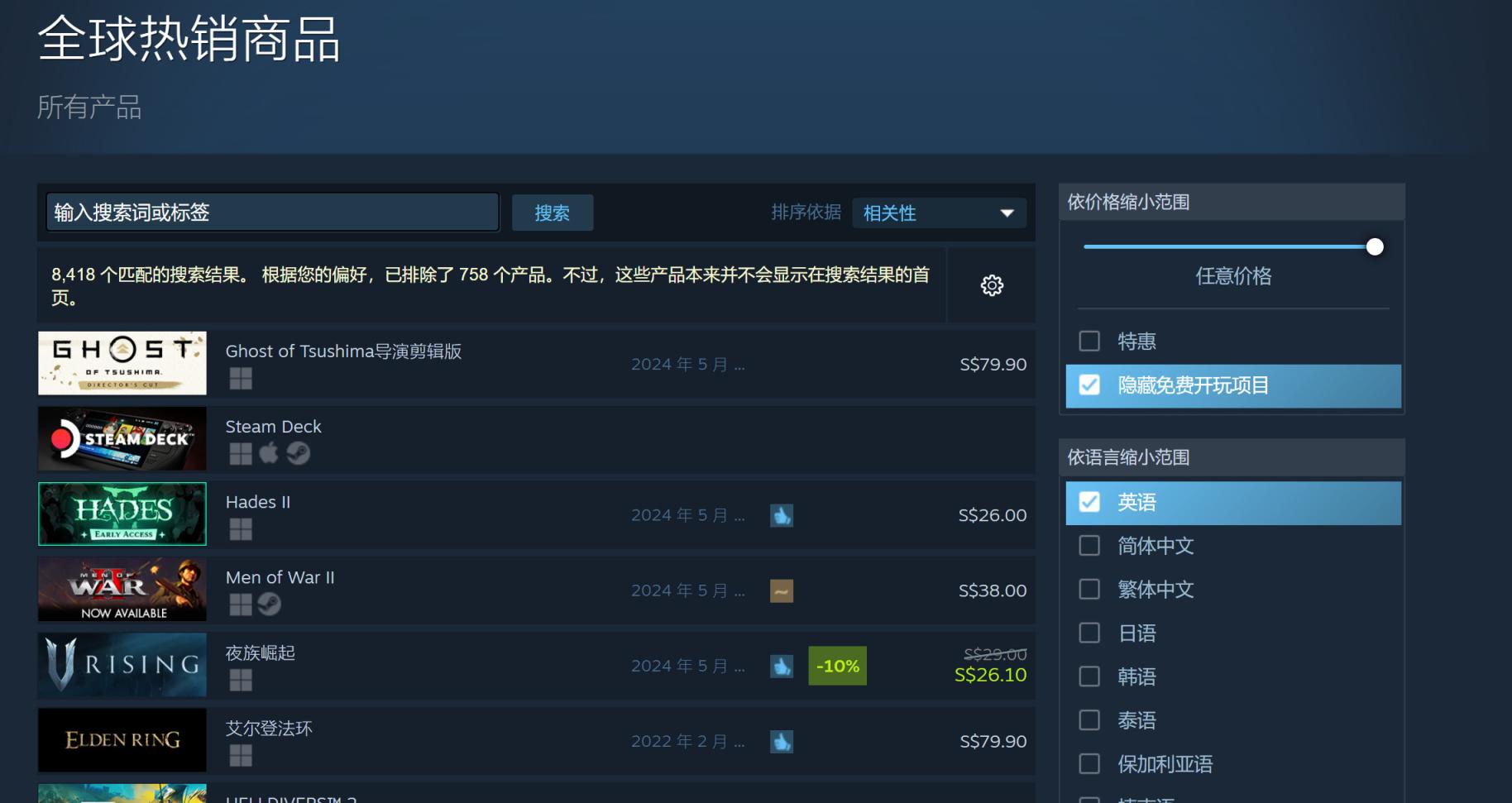
Task: Click the thumbs-up icon beside 艾尔登法环
Action: 782,742
